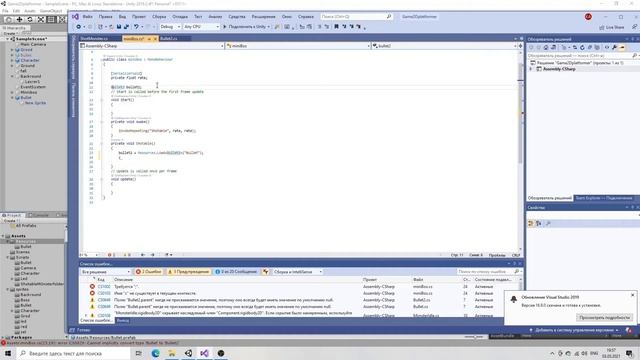This screenshot has height=360, width=640.
Task: Click the Описание column header in Error List
Action: (123, 280)
